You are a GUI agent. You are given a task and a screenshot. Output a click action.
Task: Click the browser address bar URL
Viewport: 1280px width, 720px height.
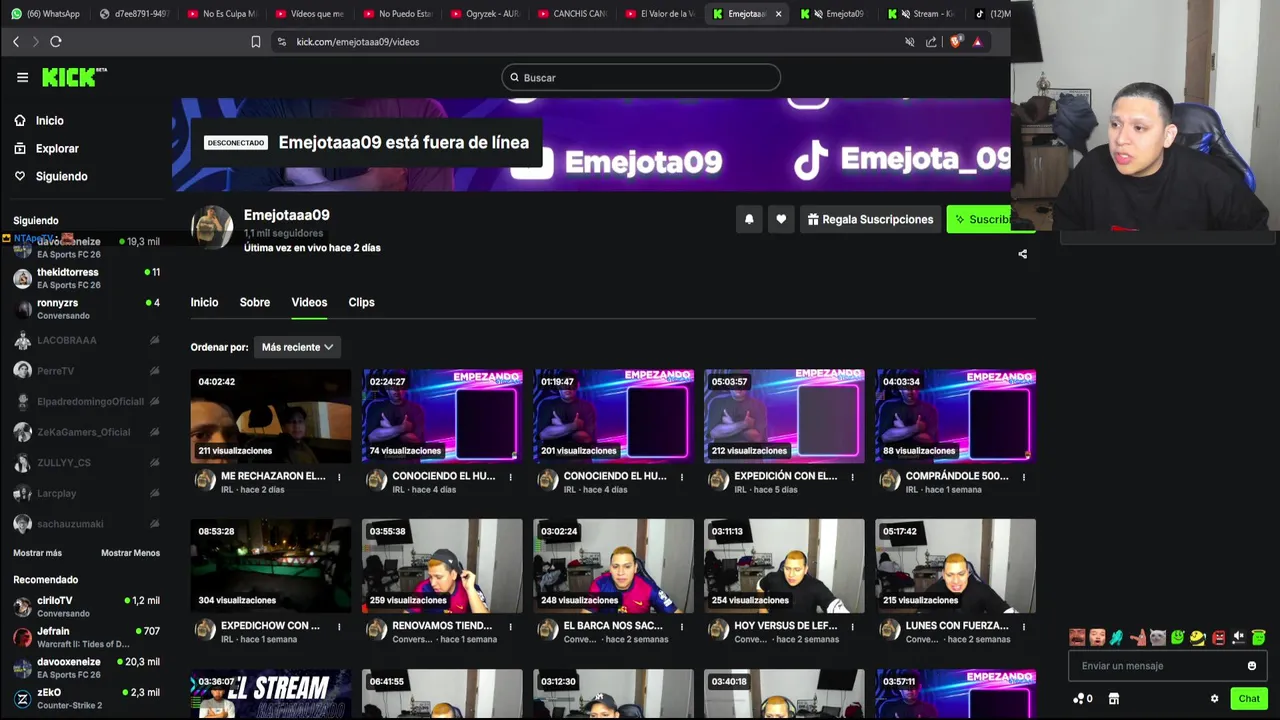pyautogui.click(x=357, y=42)
